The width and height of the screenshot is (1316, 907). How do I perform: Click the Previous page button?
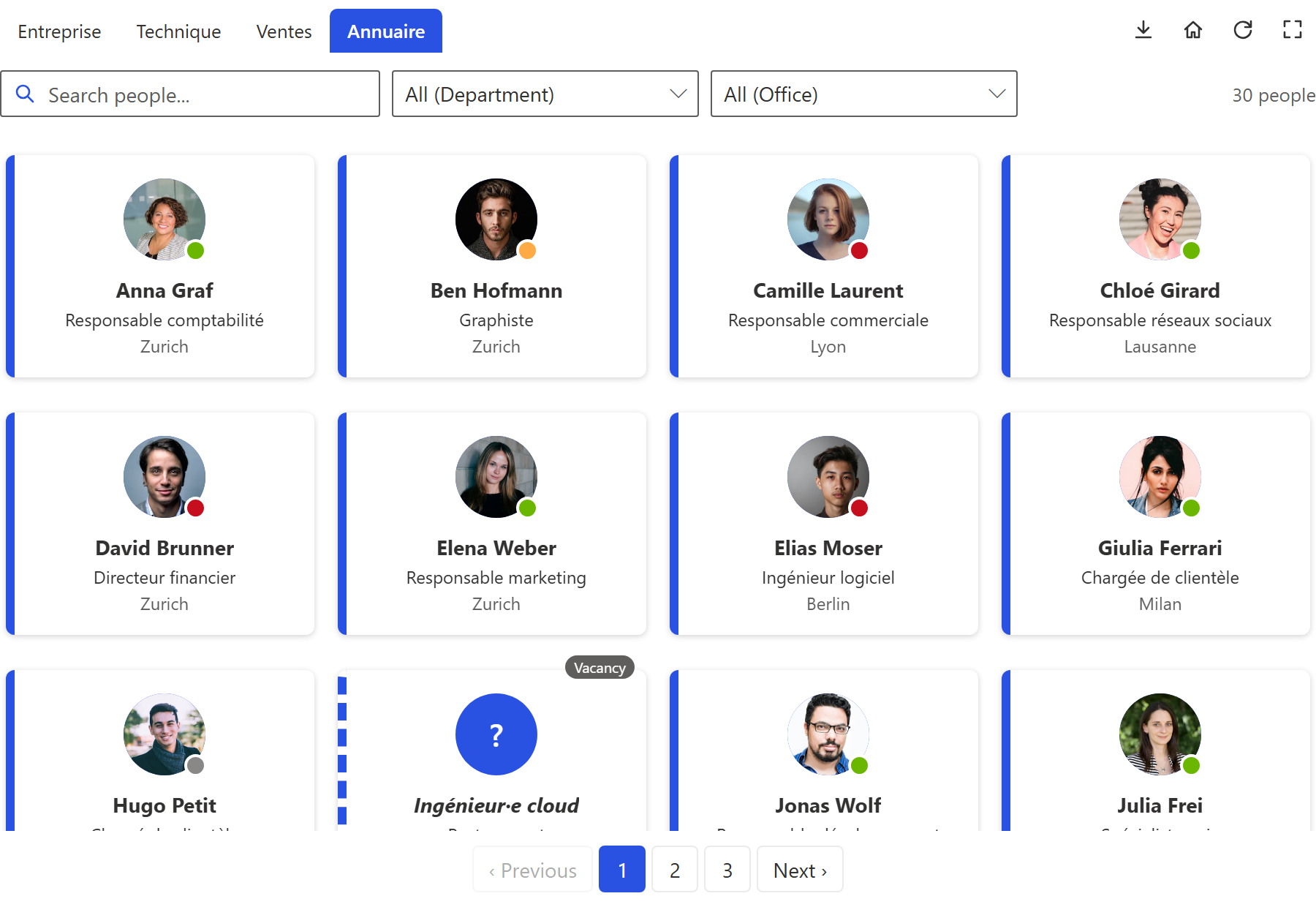(533, 870)
